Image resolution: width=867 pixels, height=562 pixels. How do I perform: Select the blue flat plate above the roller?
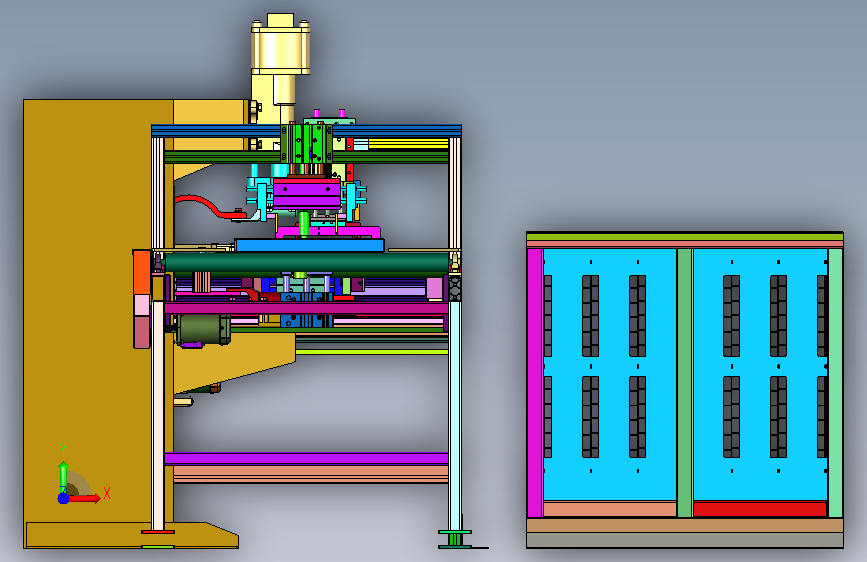pos(310,245)
